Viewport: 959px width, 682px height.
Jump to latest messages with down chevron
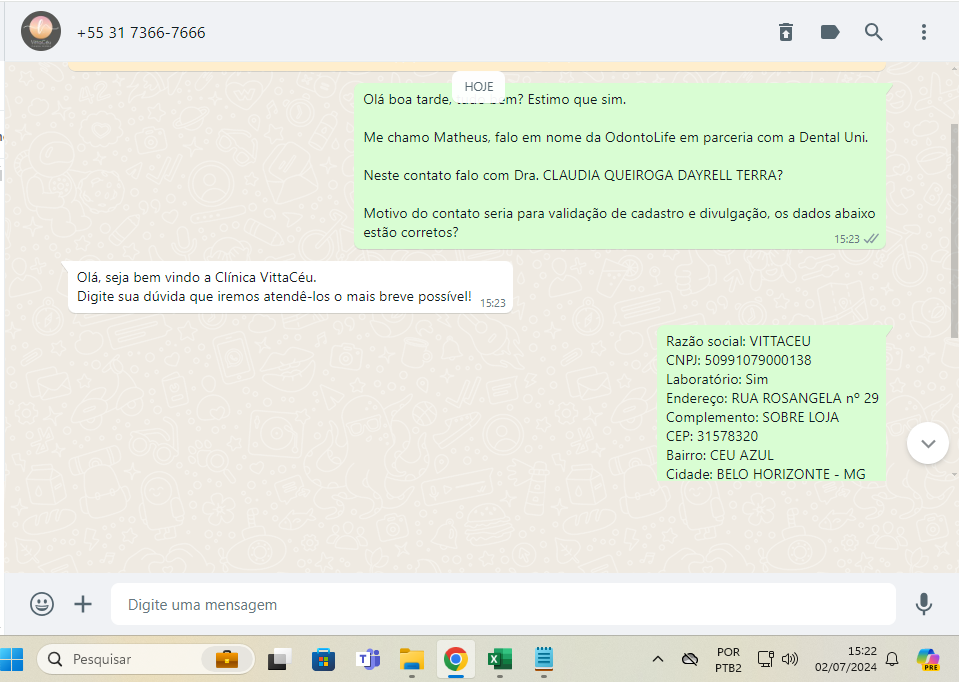coord(928,443)
